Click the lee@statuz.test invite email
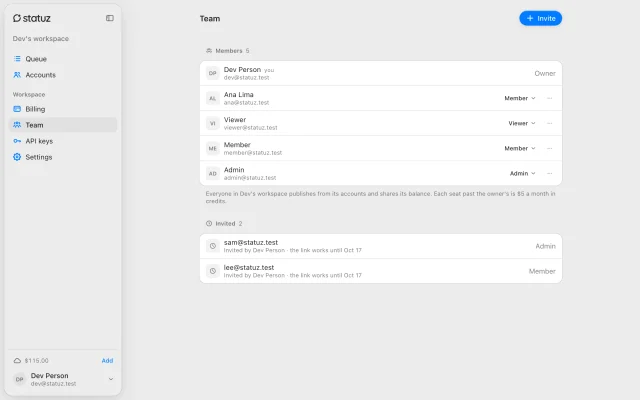The width and height of the screenshot is (640, 400). [x=249, y=267]
